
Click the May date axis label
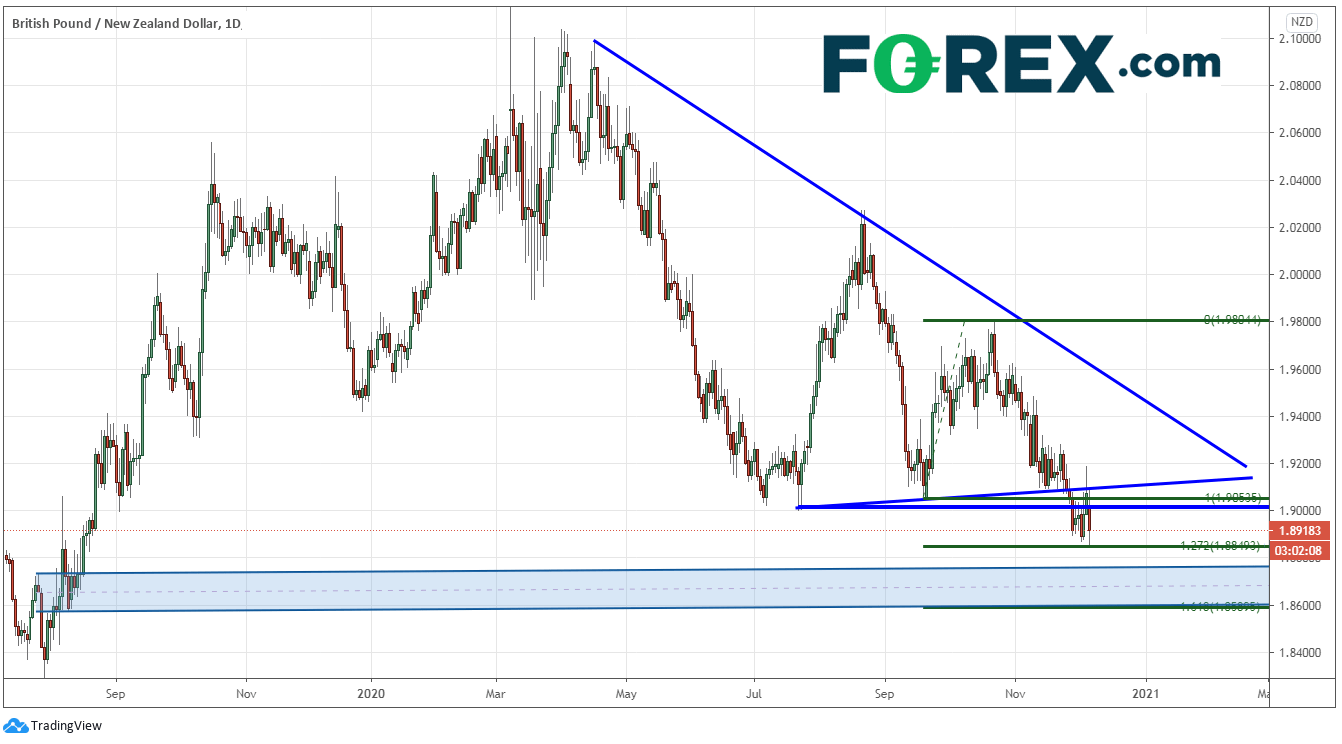pyautogui.click(x=625, y=692)
